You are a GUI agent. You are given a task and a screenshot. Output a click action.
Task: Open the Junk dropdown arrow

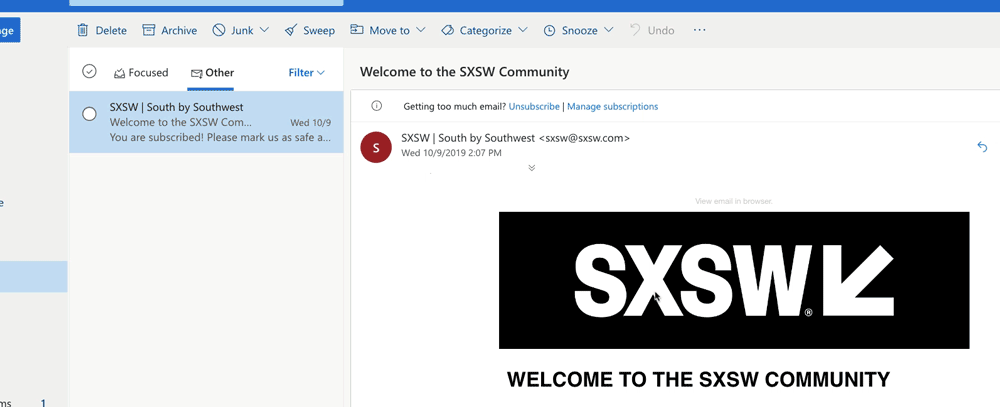[x=265, y=30]
